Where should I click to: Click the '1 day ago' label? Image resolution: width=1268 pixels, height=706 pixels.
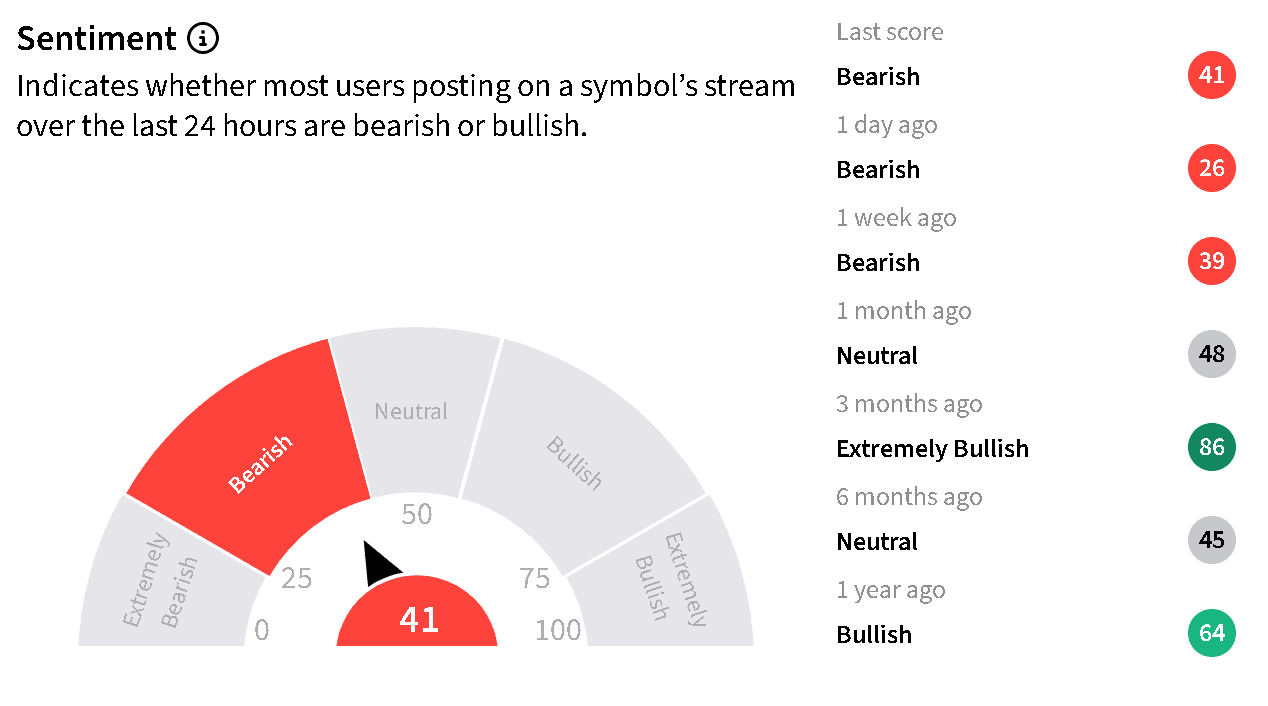[887, 125]
